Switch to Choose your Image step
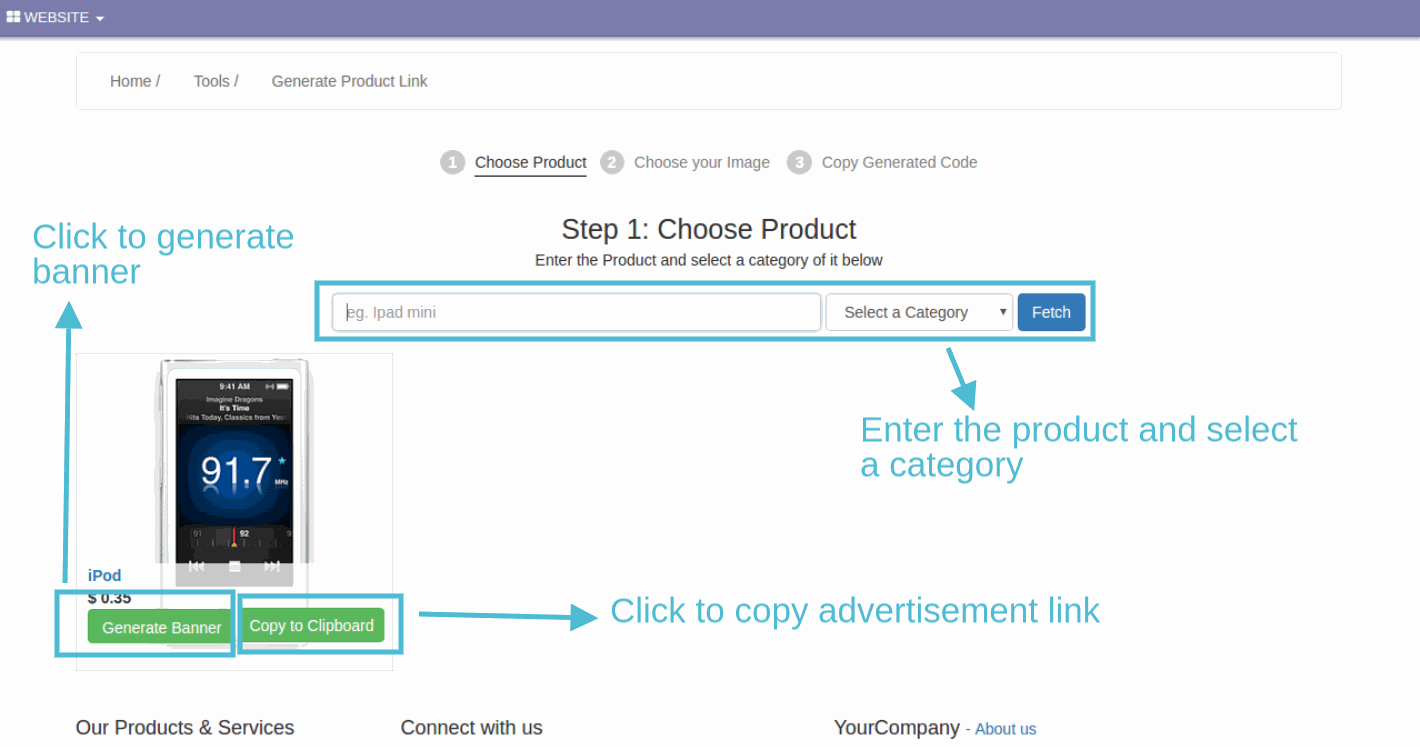 702,162
